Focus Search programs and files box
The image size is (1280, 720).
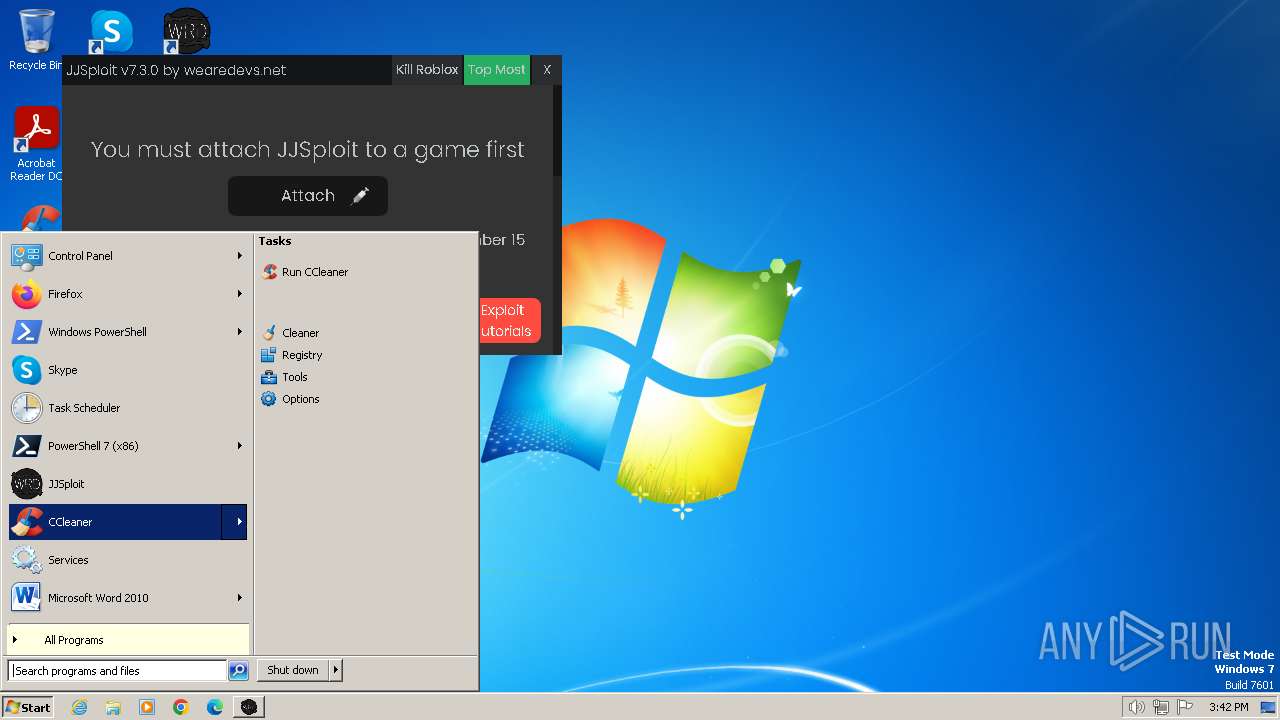point(117,671)
